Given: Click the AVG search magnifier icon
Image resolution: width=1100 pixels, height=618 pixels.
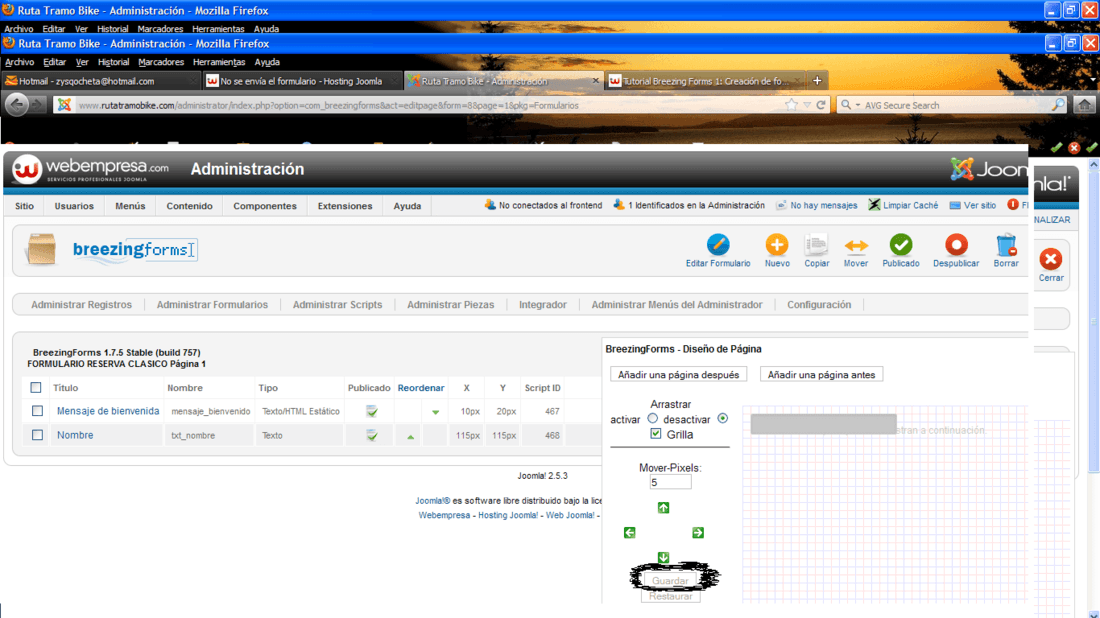Looking at the screenshot, I should click(x=1058, y=105).
